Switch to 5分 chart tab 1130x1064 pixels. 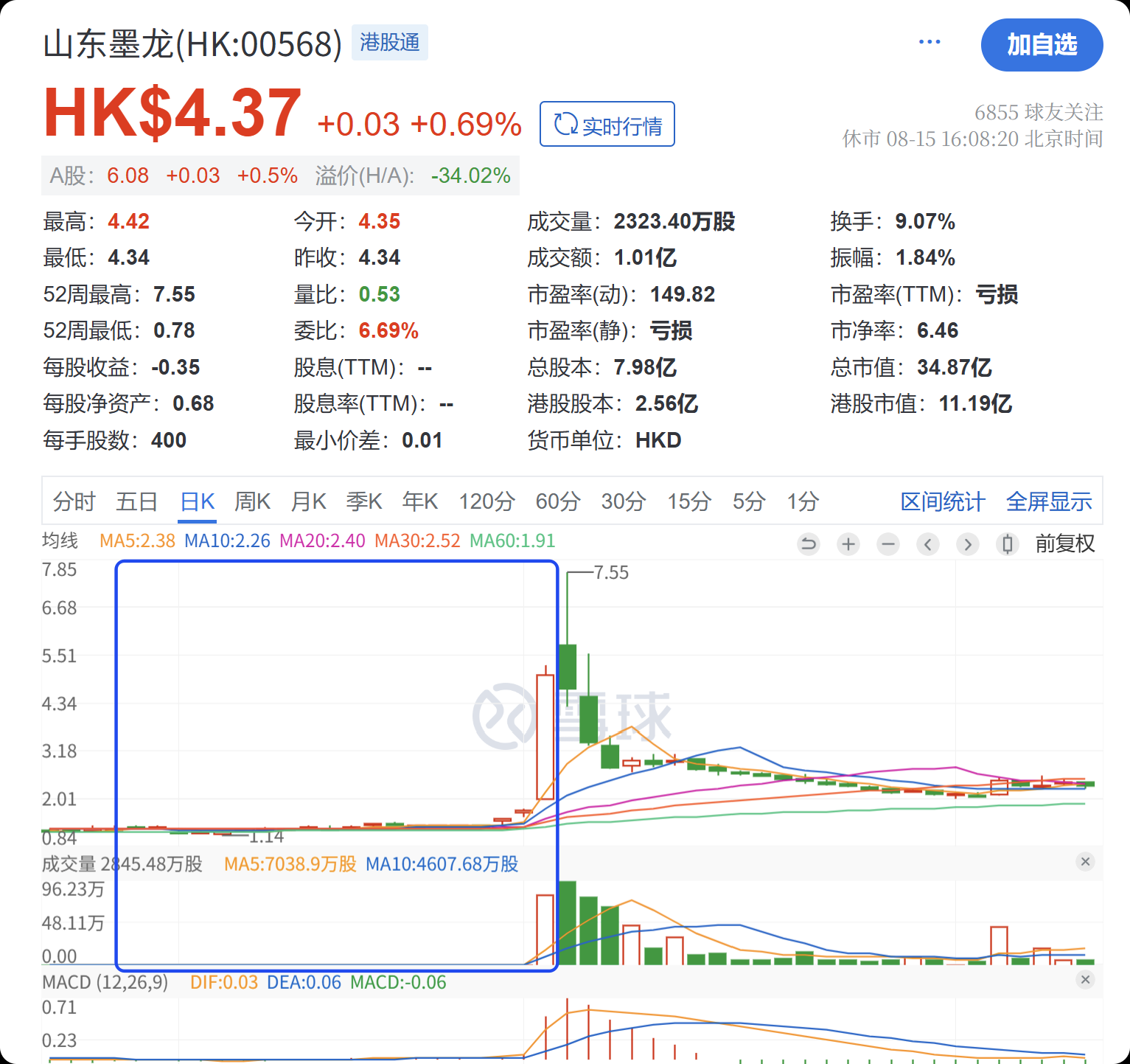(749, 502)
